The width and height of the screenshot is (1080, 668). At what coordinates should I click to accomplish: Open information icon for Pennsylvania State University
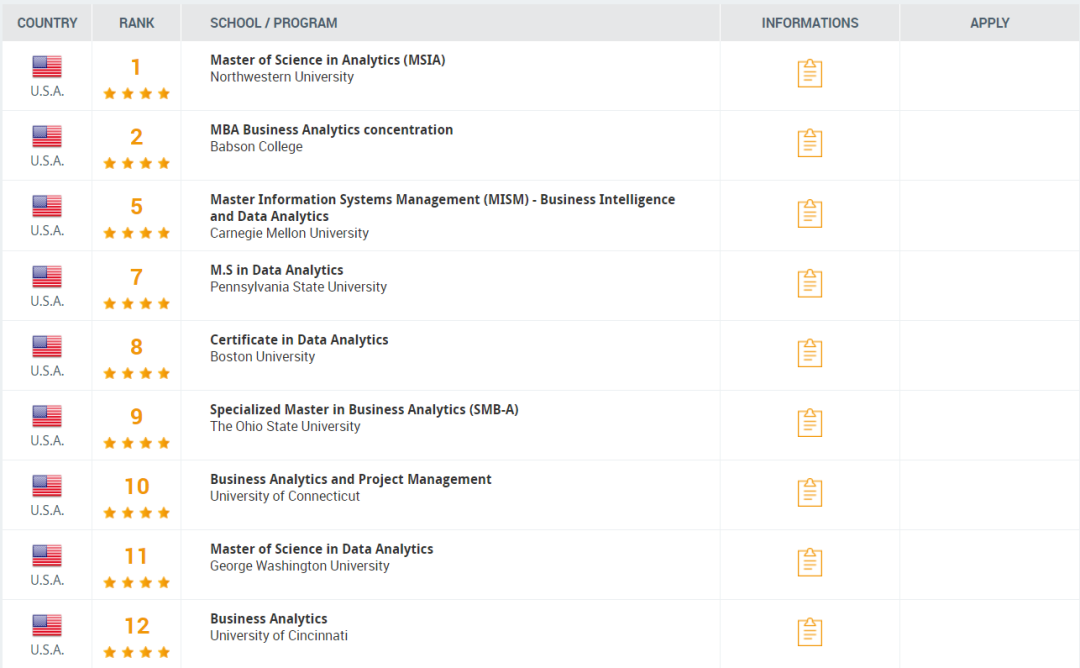[x=809, y=283]
